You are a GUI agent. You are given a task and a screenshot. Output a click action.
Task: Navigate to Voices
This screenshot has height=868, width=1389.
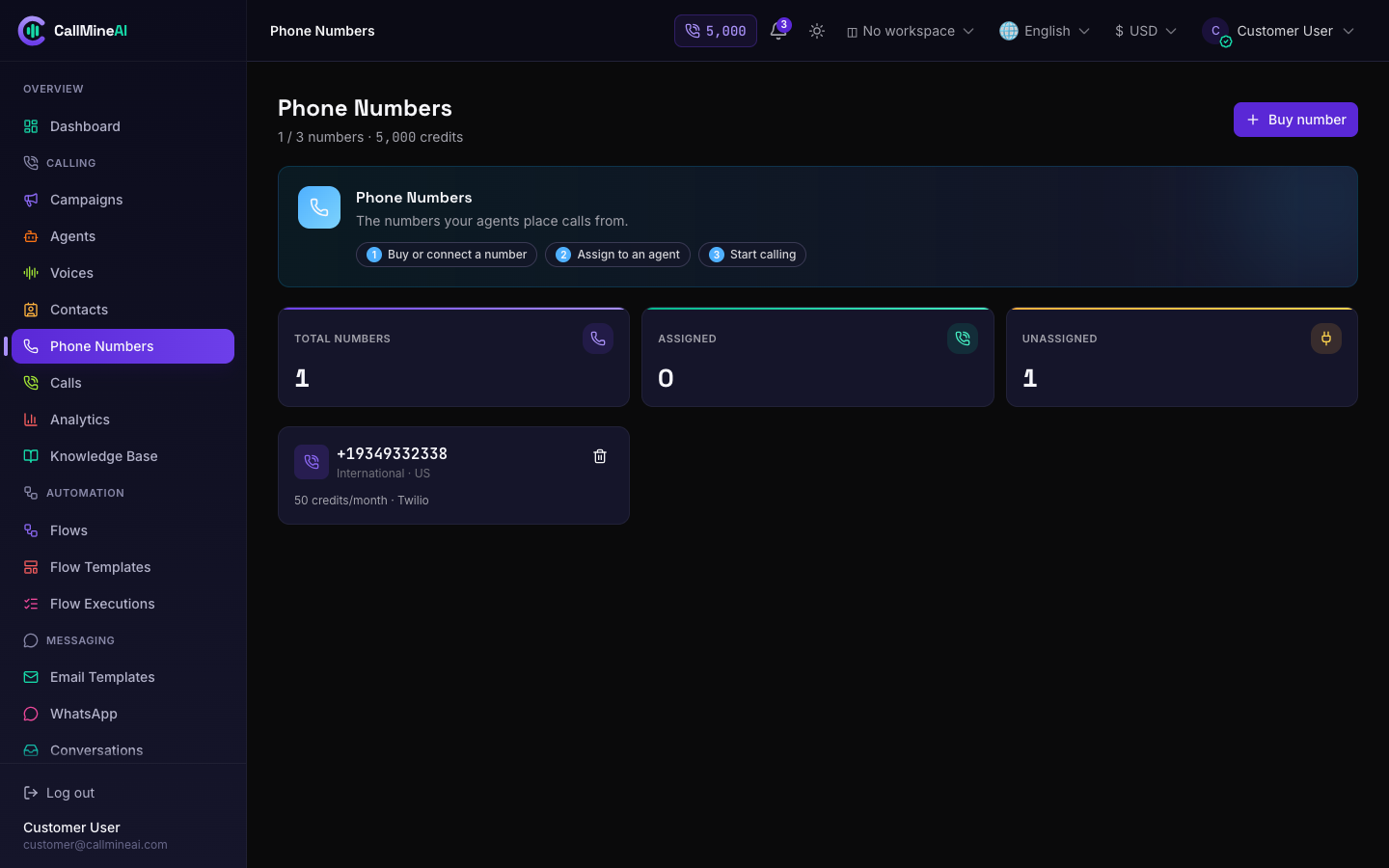(123, 273)
